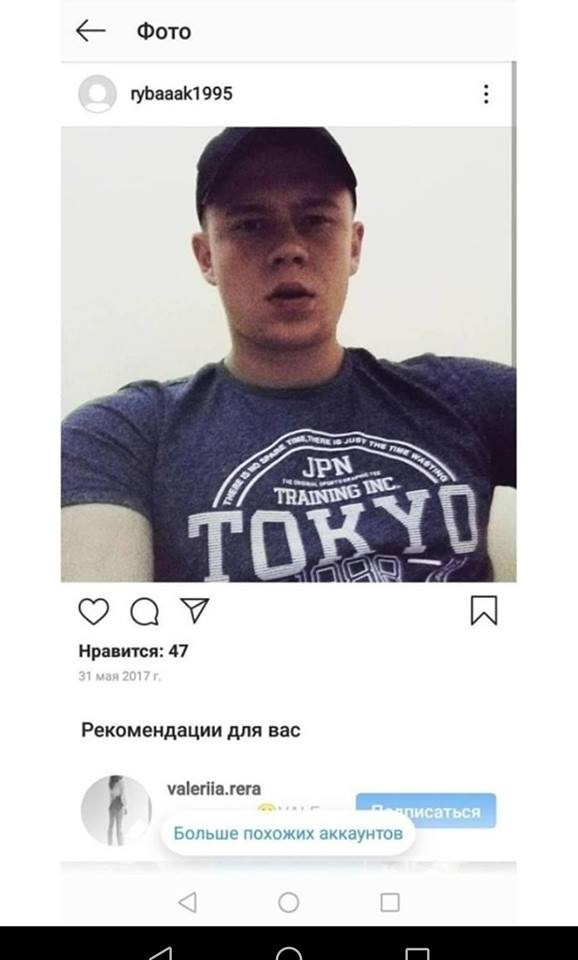The width and height of the screenshot is (578, 960).
Task: Tap the Android recent apps square
Action: (x=390, y=902)
